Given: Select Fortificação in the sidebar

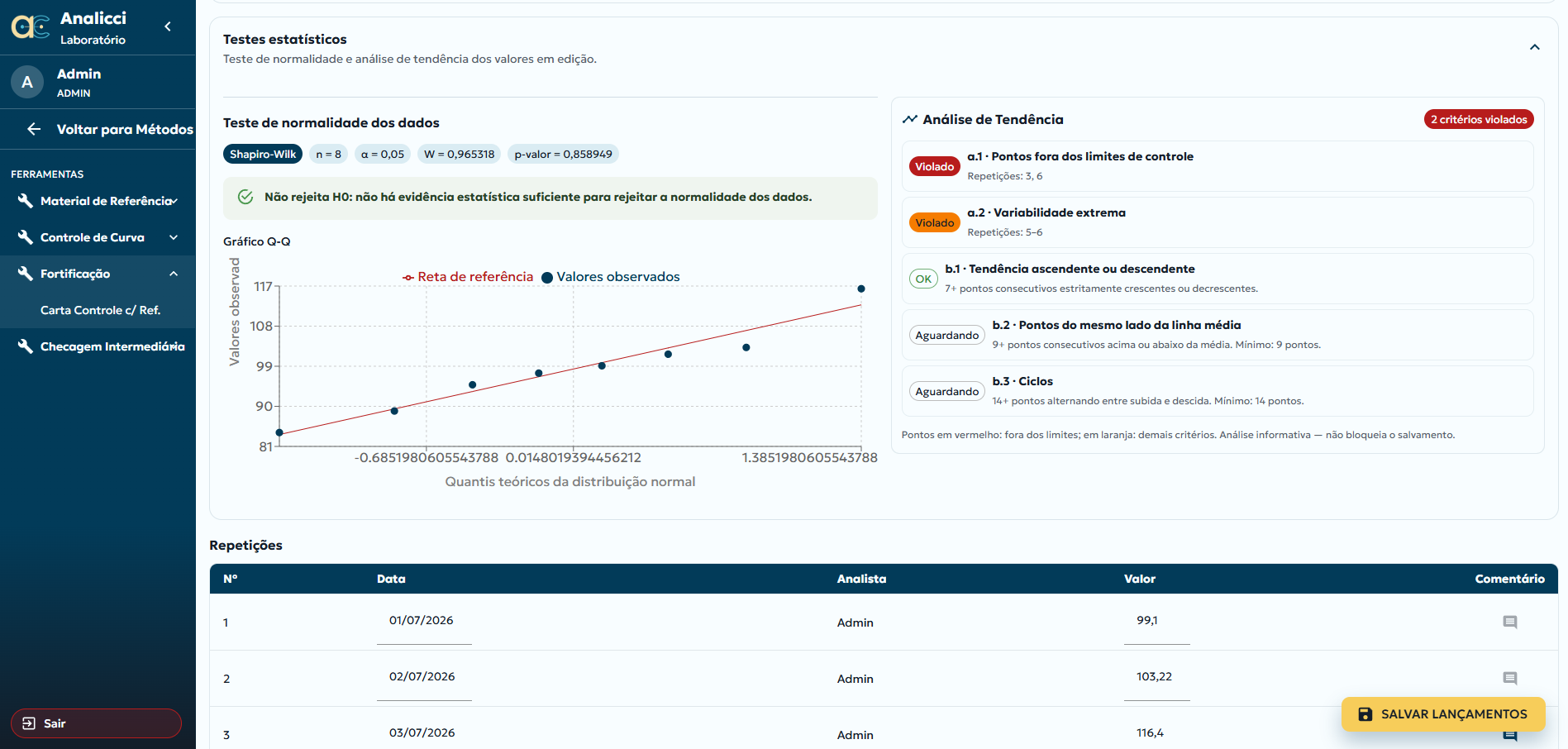Looking at the screenshot, I should click(x=98, y=274).
